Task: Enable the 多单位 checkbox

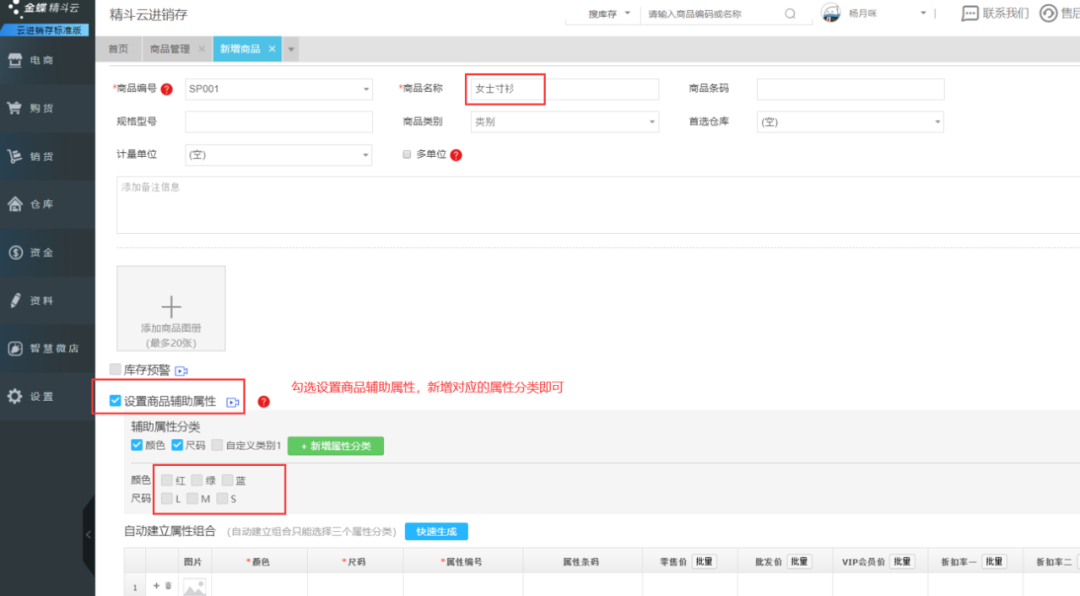Action: point(406,154)
